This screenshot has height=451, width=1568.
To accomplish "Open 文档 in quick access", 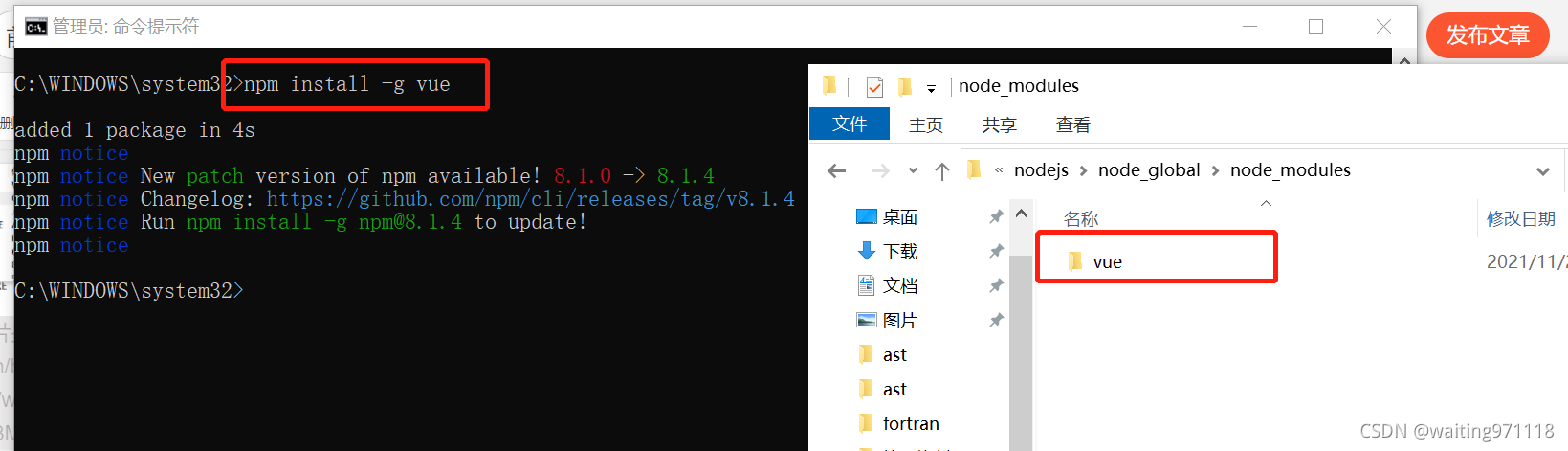I will pos(886,286).
